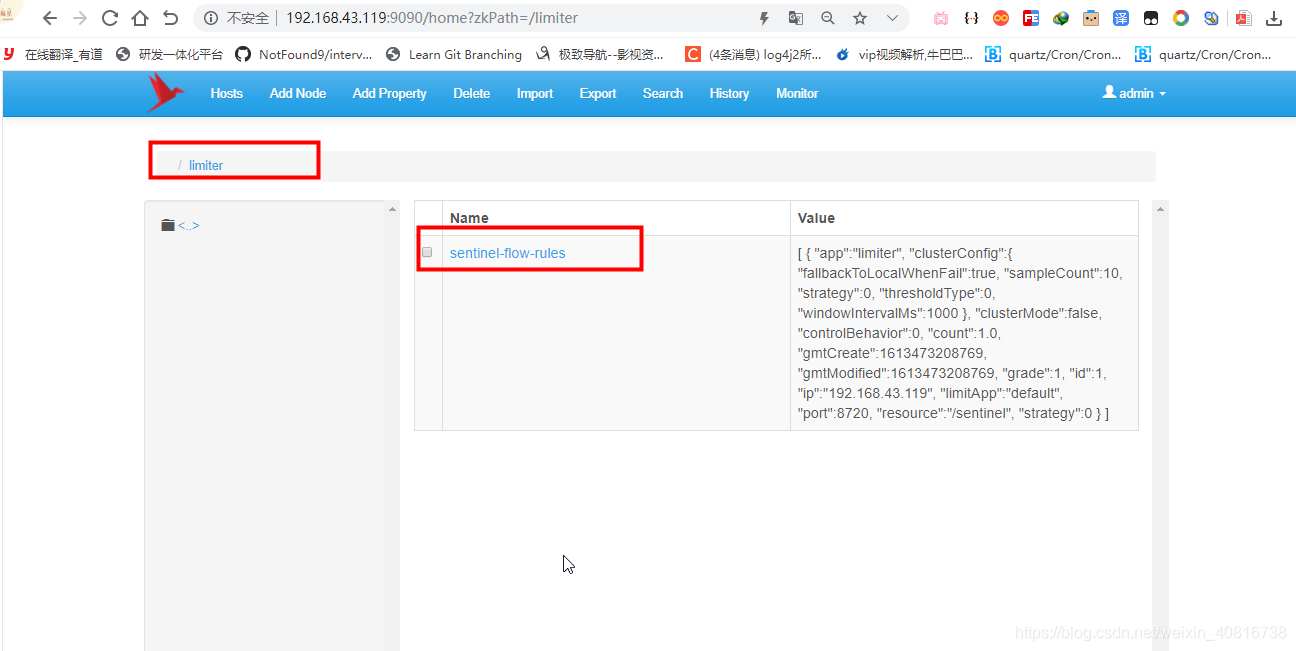The height and width of the screenshot is (651, 1296).
Task: Open the PDF extension icon
Action: pyautogui.click(x=1243, y=18)
